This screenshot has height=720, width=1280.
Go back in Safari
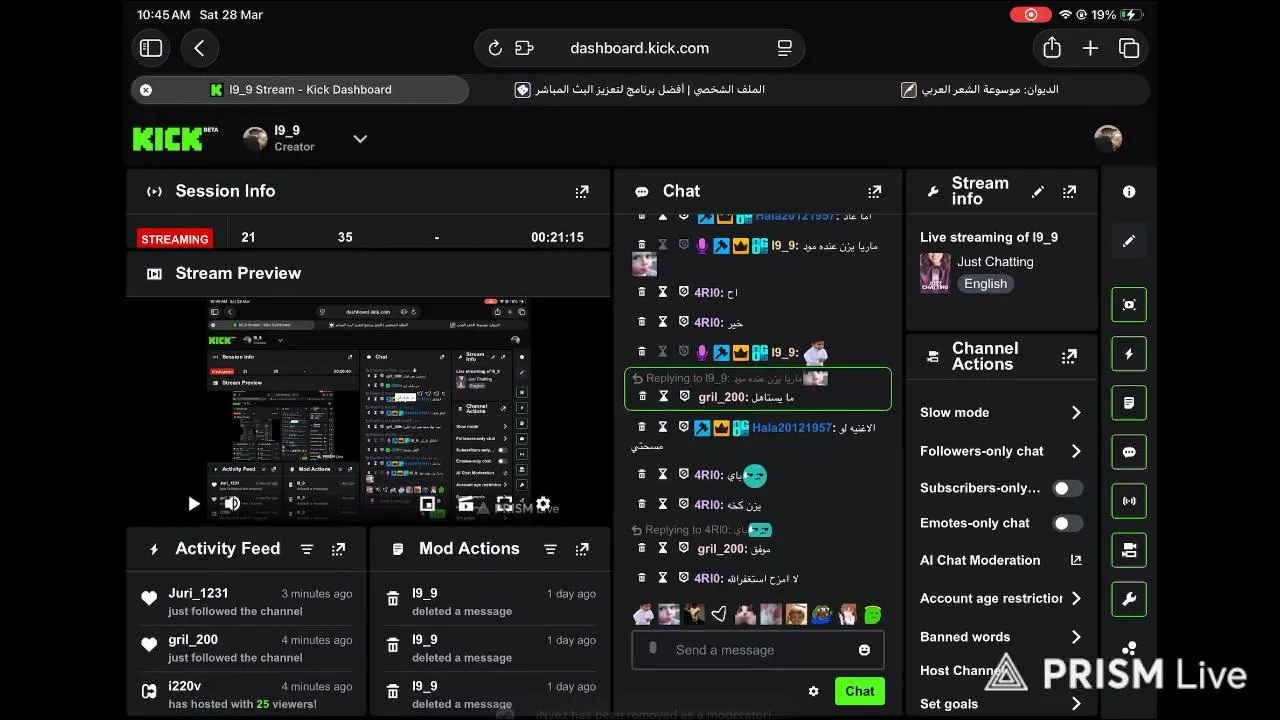[199, 48]
